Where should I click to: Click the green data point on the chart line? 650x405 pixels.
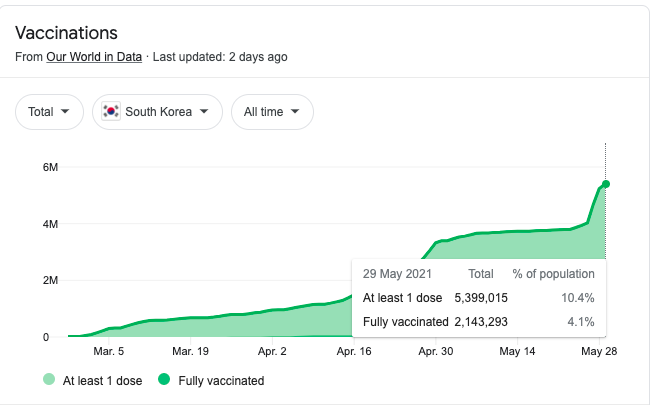(x=606, y=183)
